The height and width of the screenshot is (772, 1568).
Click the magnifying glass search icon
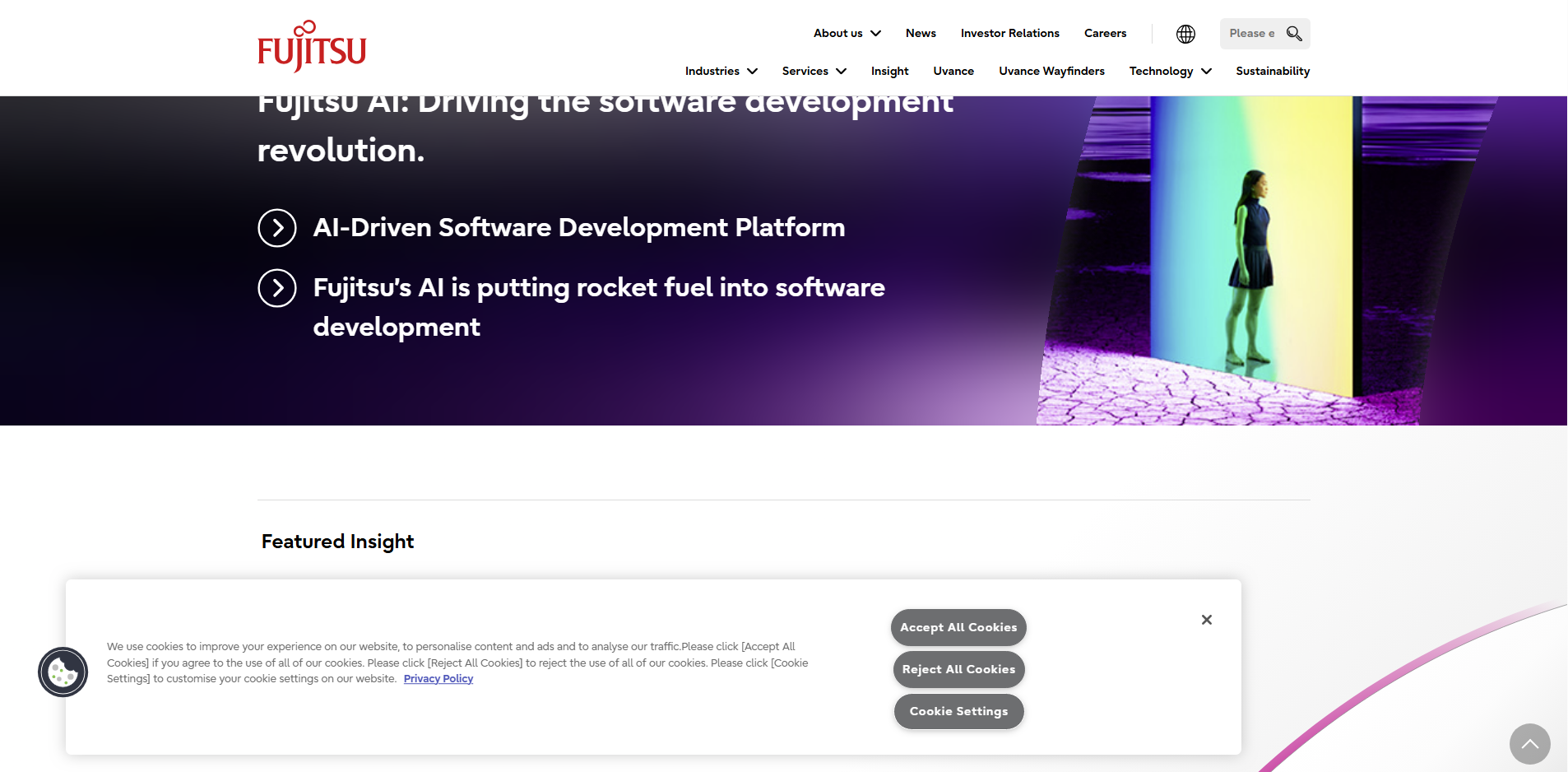tap(1294, 34)
